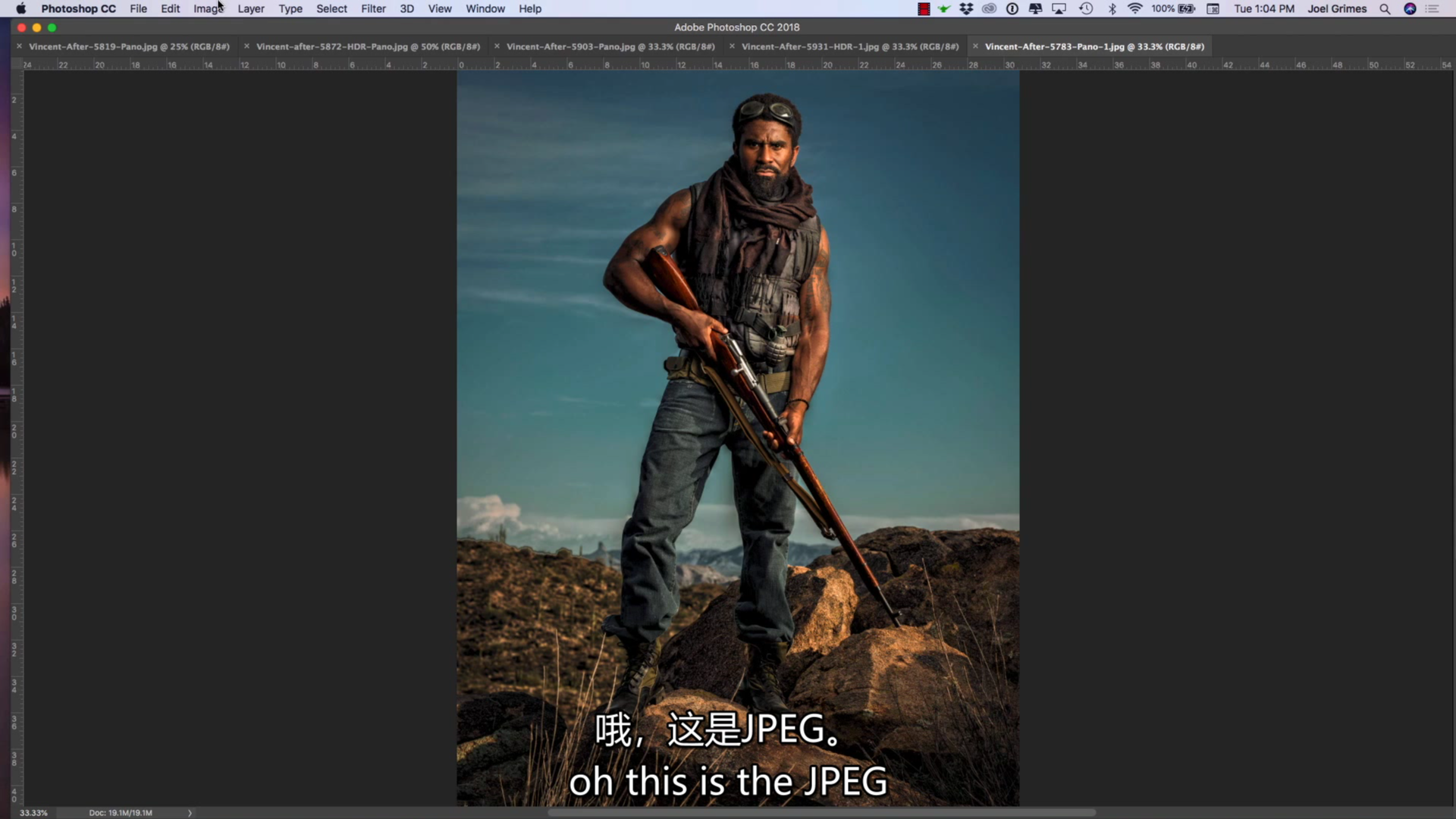1456x819 pixels.
Task: Click the AirPlay display icon
Action: 1059,9
